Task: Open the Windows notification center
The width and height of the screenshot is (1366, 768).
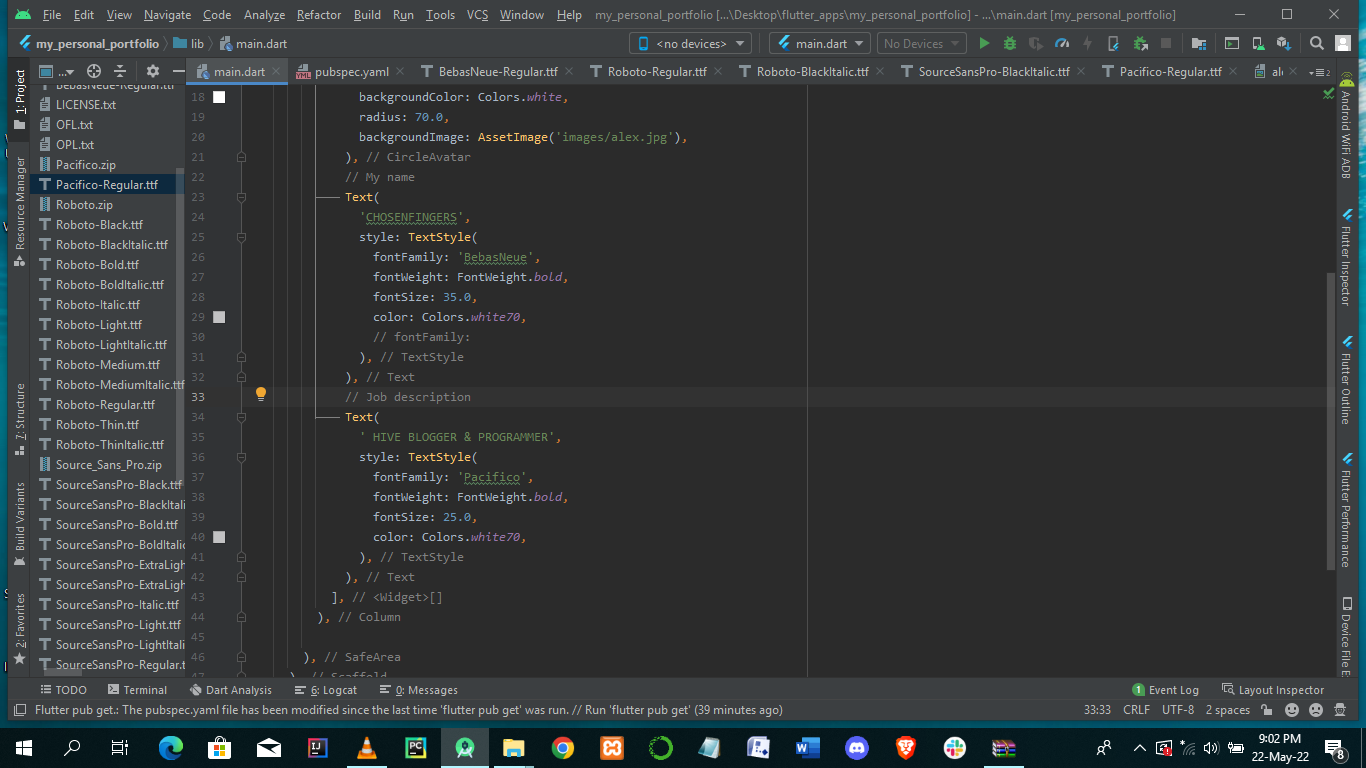Action: (x=1334, y=747)
